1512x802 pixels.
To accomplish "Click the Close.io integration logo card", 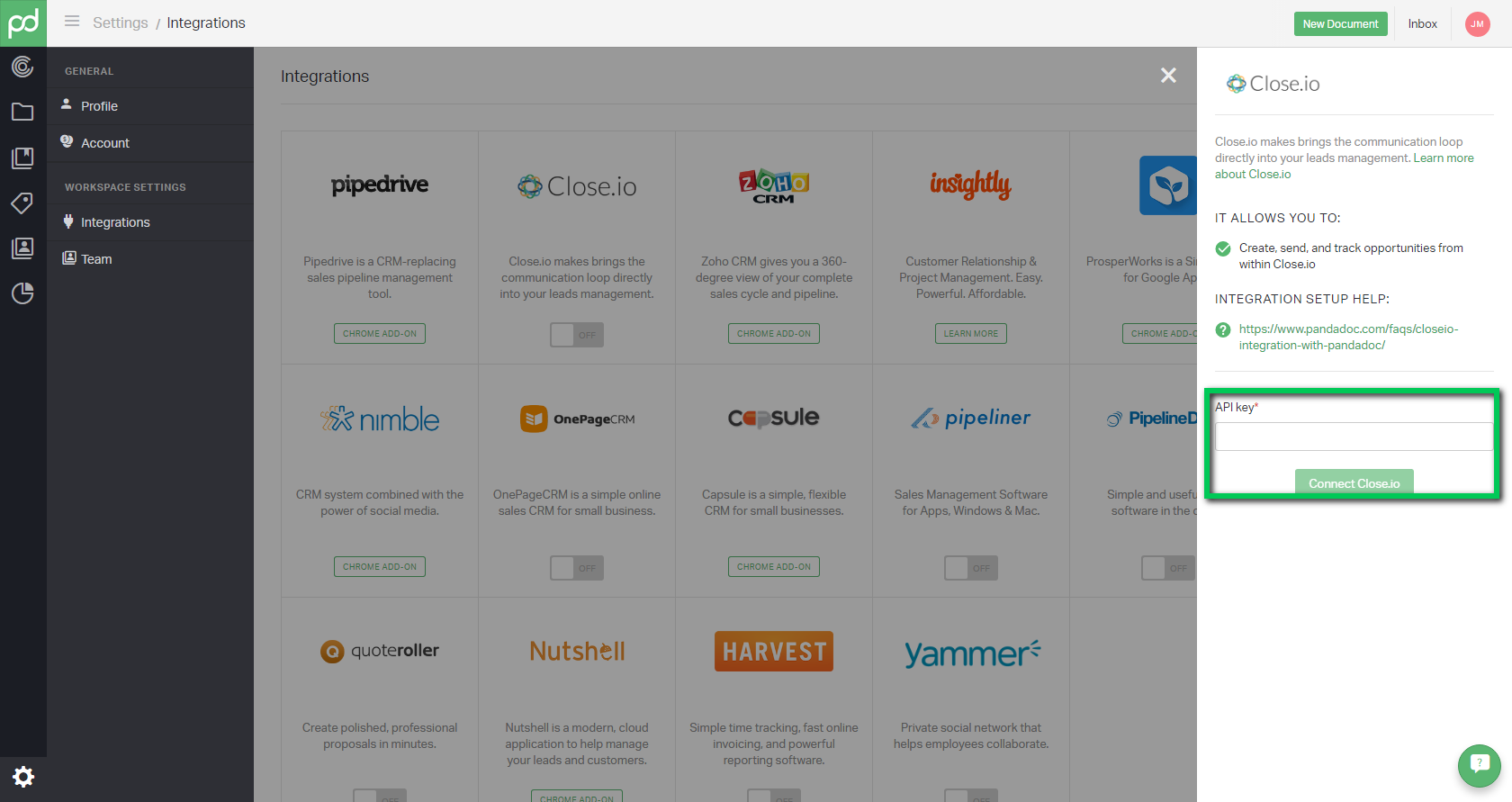I will point(577,186).
